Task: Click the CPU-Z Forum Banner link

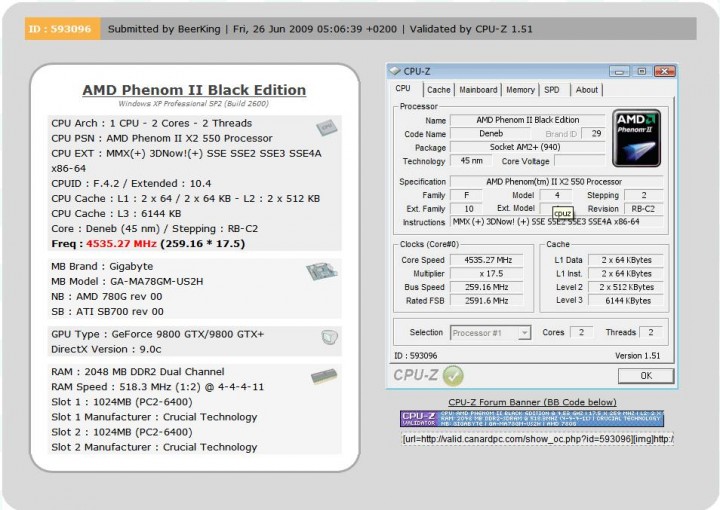Action: pos(532,402)
